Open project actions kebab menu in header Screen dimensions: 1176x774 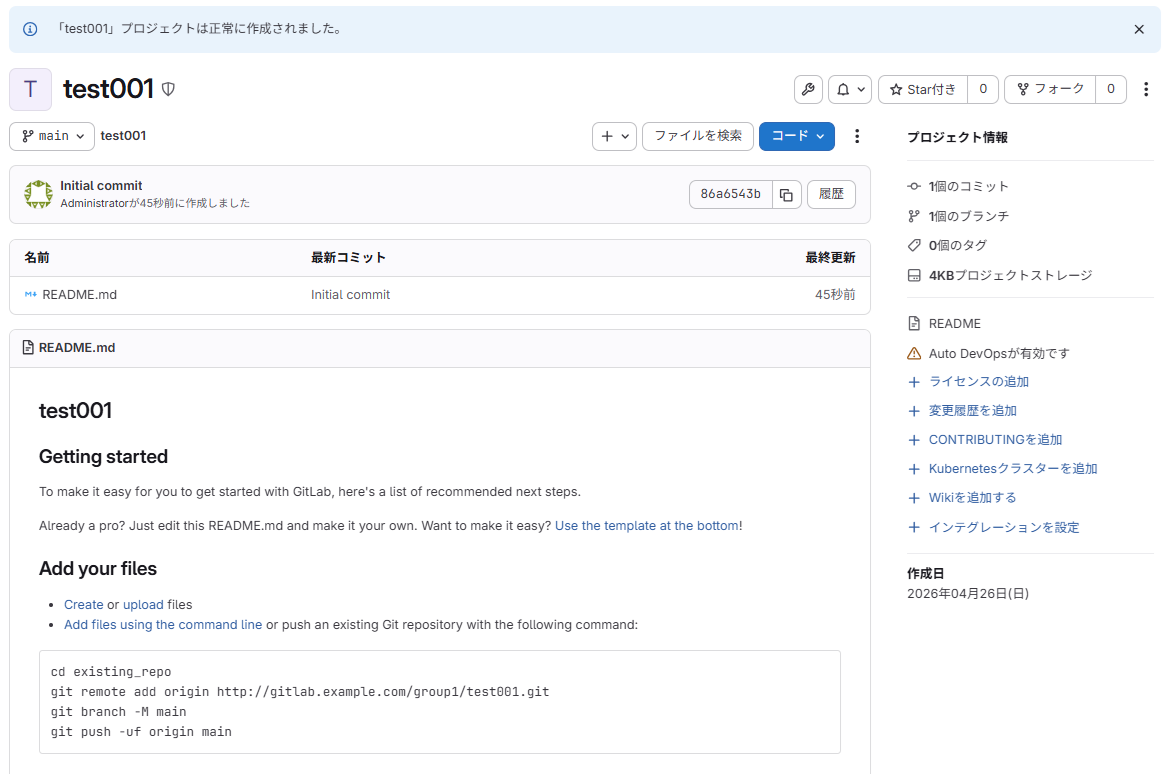point(1146,90)
